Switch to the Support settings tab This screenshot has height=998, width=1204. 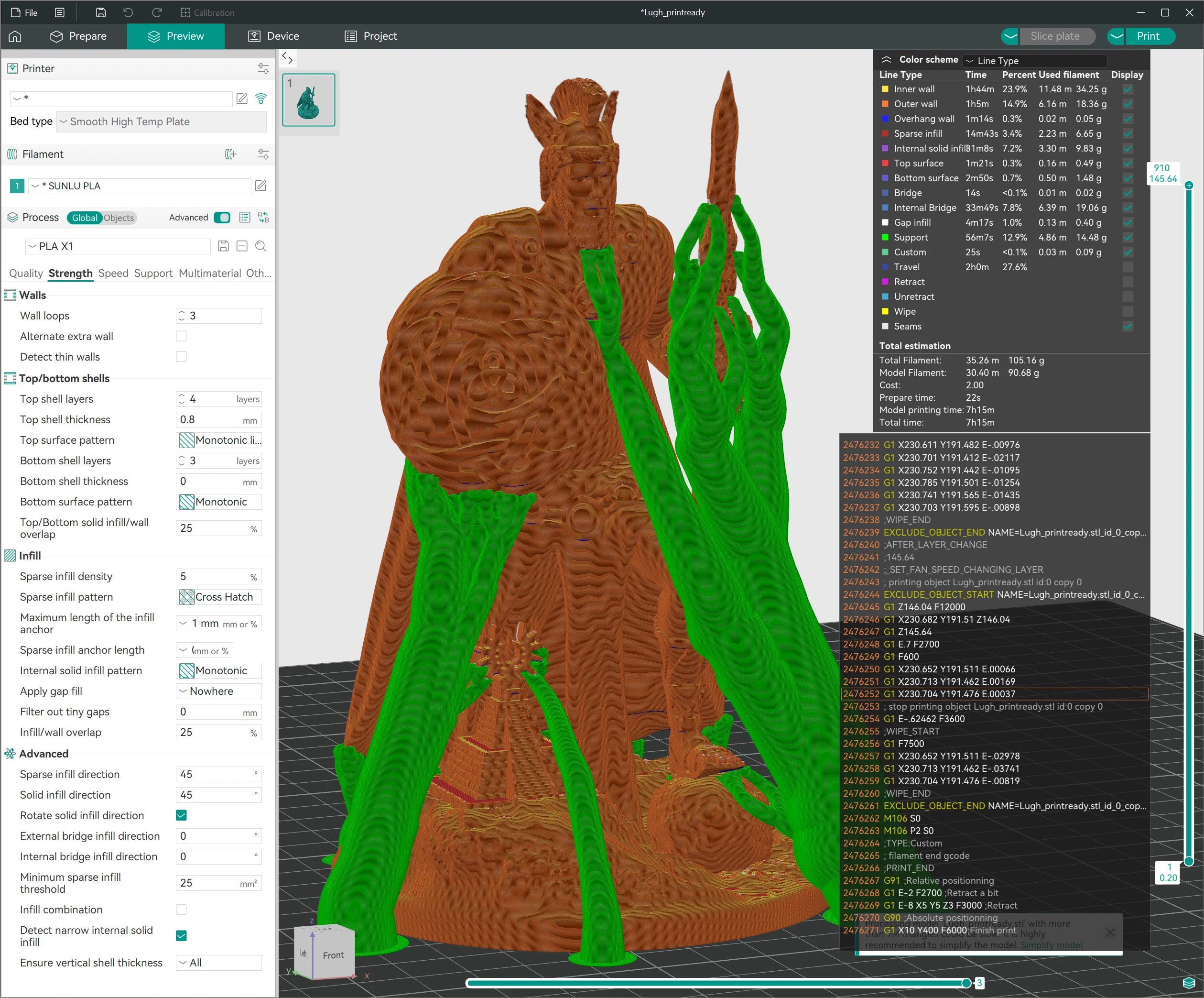point(153,274)
